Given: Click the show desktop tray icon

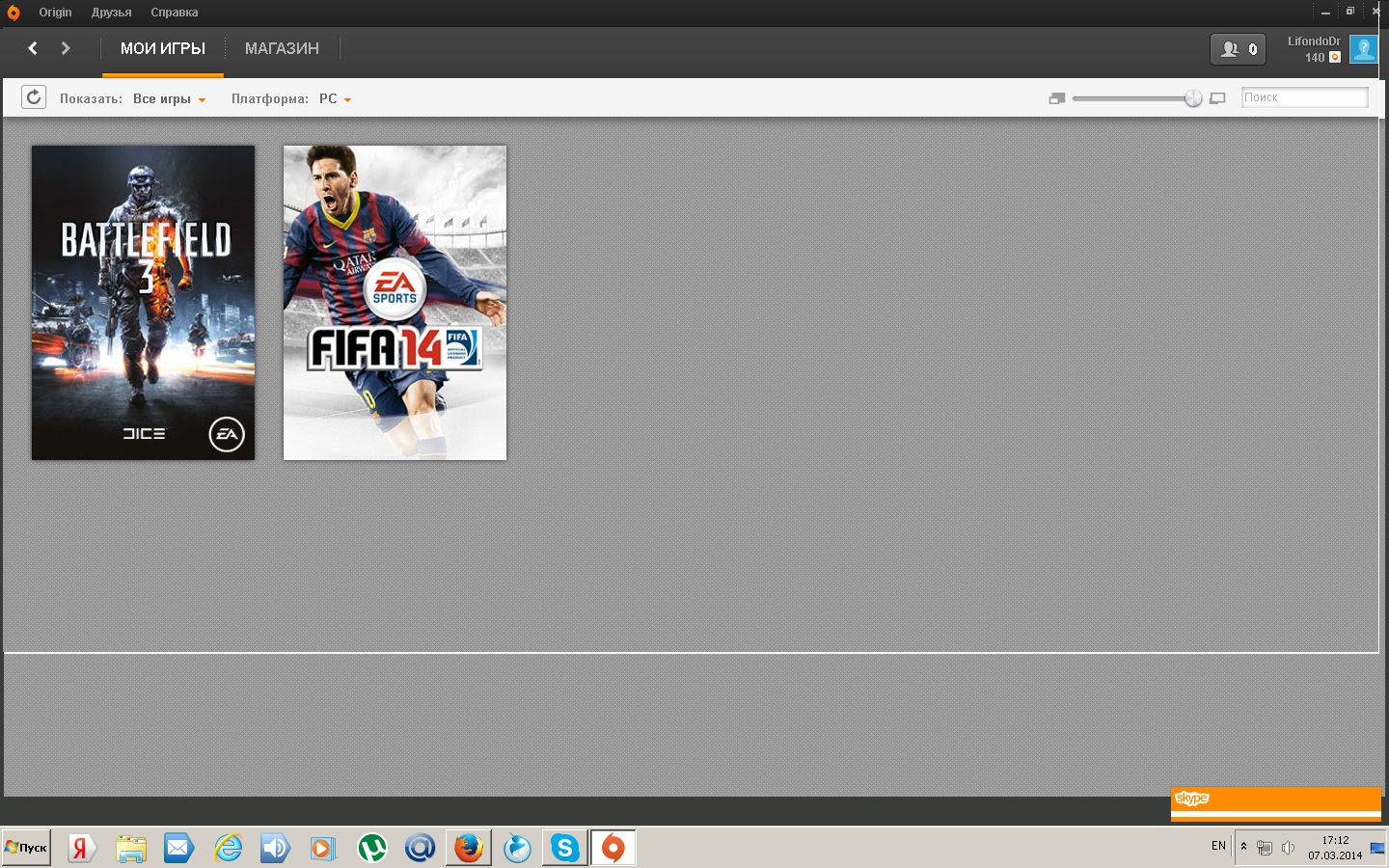Looking at the screenshot, I should [1377, 848].
